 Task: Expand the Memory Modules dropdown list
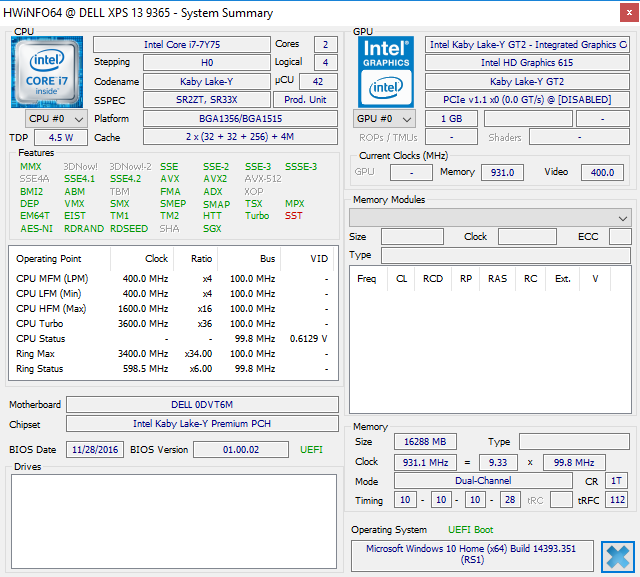(489, 217)
